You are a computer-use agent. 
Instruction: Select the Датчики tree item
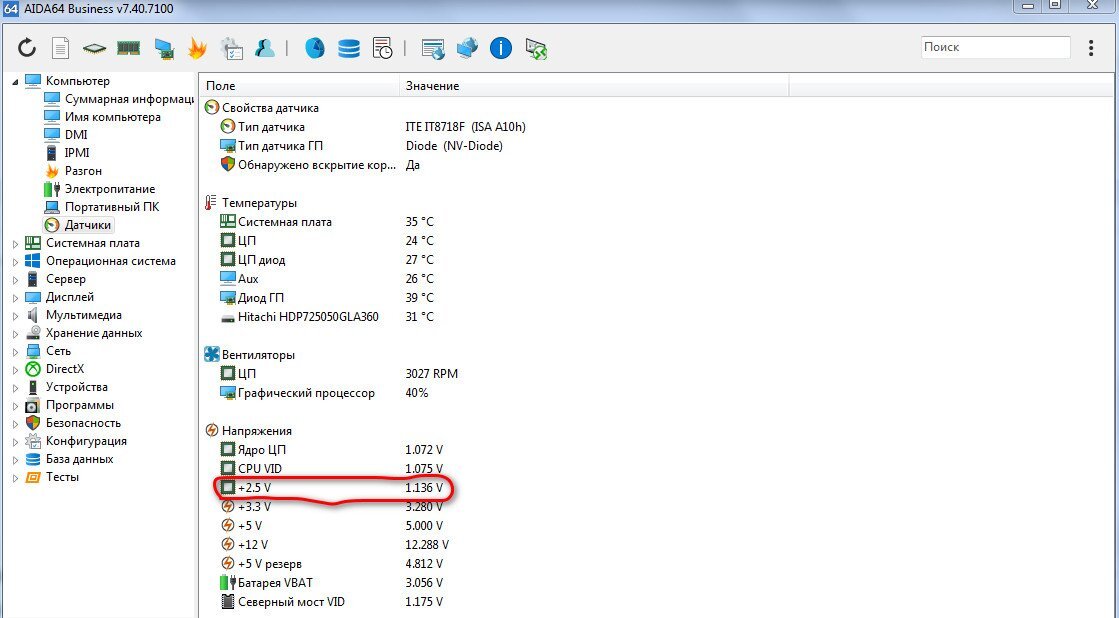coord(78,225)
